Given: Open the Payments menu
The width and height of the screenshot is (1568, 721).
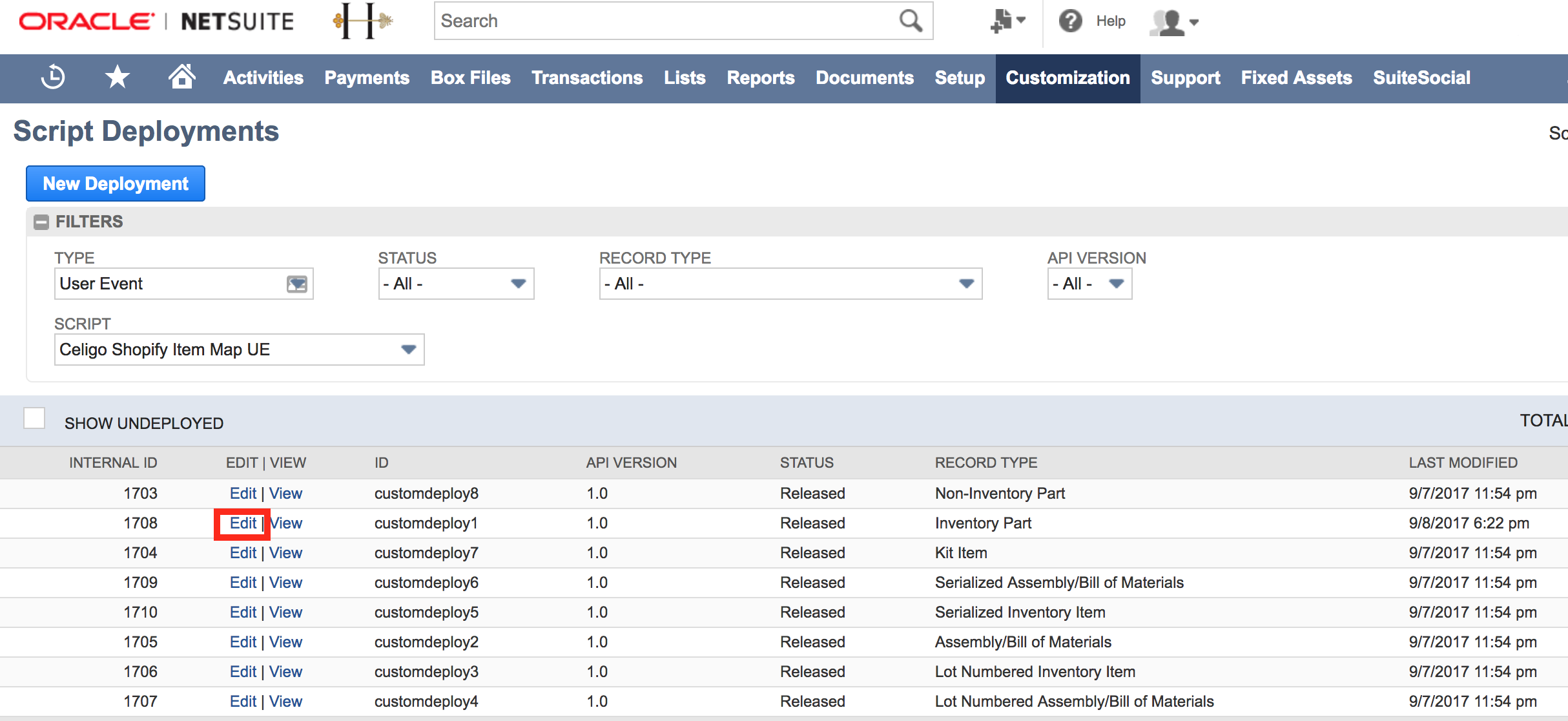Looking at the screenshot, I should (x=367, y=78).
